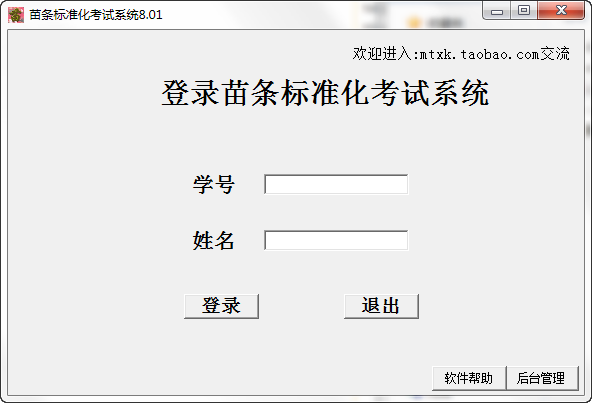
Task: Maximize the exam system window
Action: click(x=524, y=11)
